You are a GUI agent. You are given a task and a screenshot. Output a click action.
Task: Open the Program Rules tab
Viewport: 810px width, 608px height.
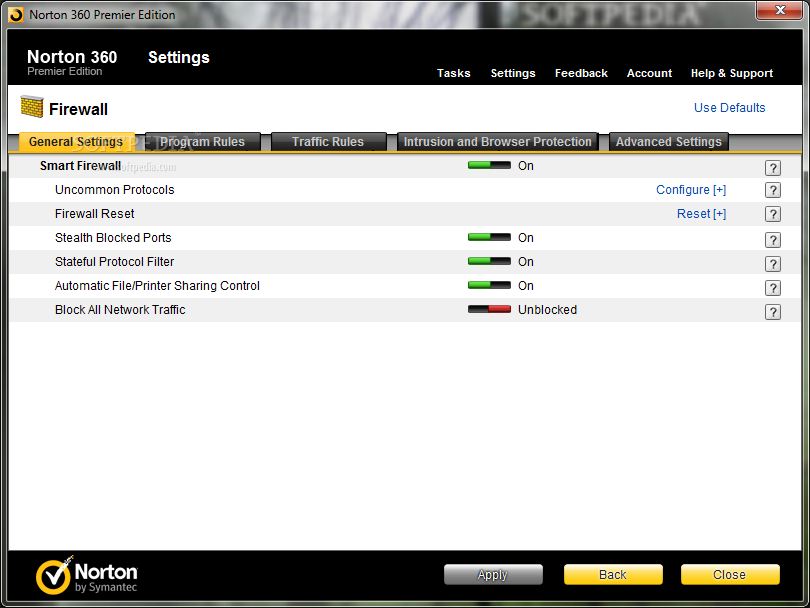point(202,142)
